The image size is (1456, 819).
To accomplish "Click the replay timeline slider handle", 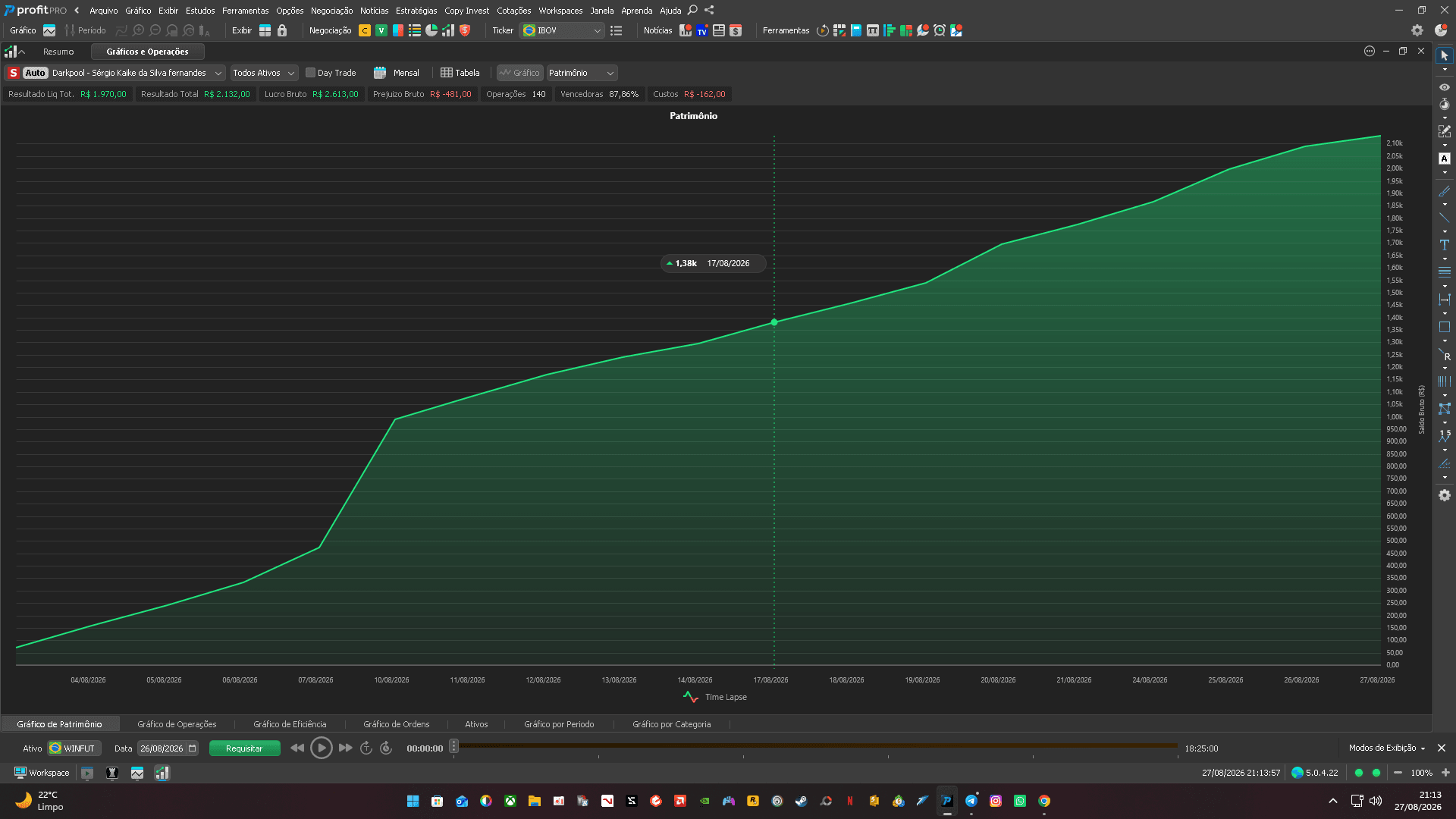I will 453,747.
